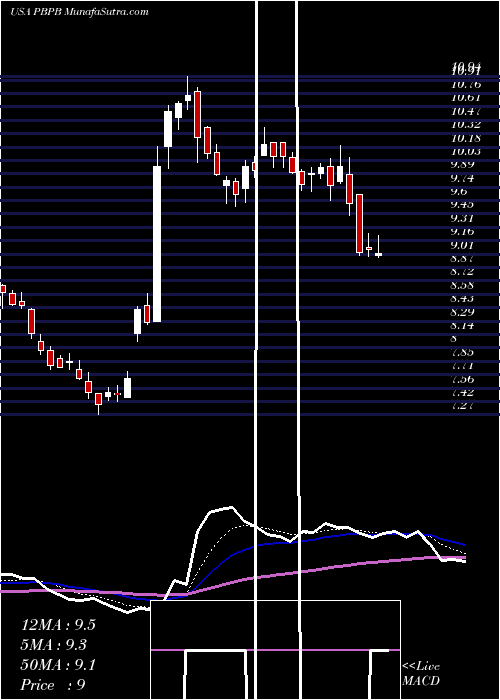Select the 7.42 price axis label
The image size is (500, 700).
463,392
